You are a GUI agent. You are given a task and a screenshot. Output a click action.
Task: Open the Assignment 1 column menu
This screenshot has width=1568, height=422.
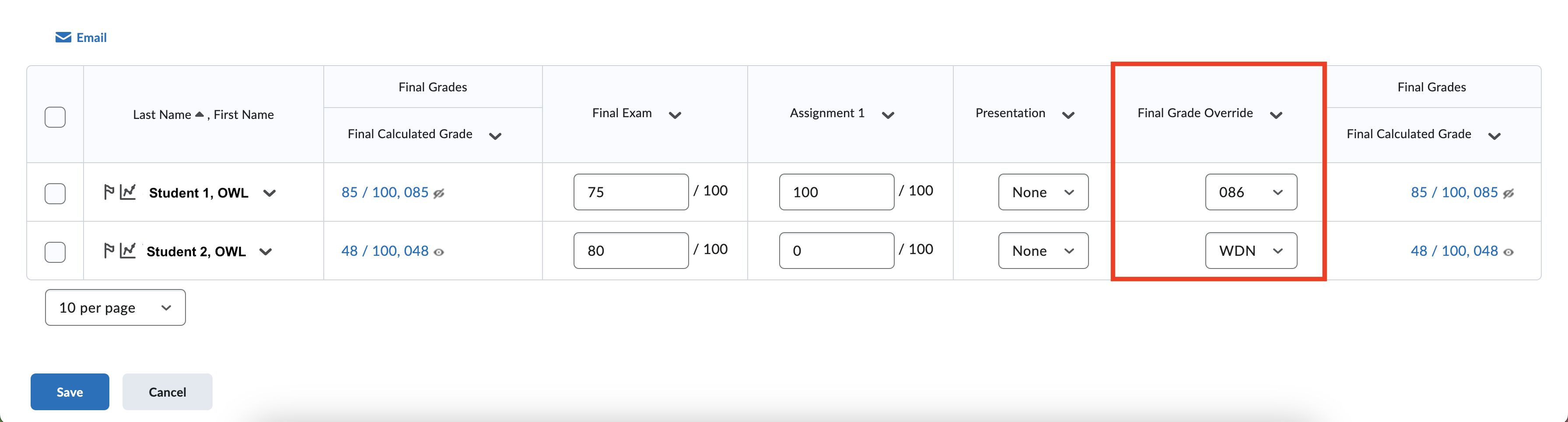[889, 114]
